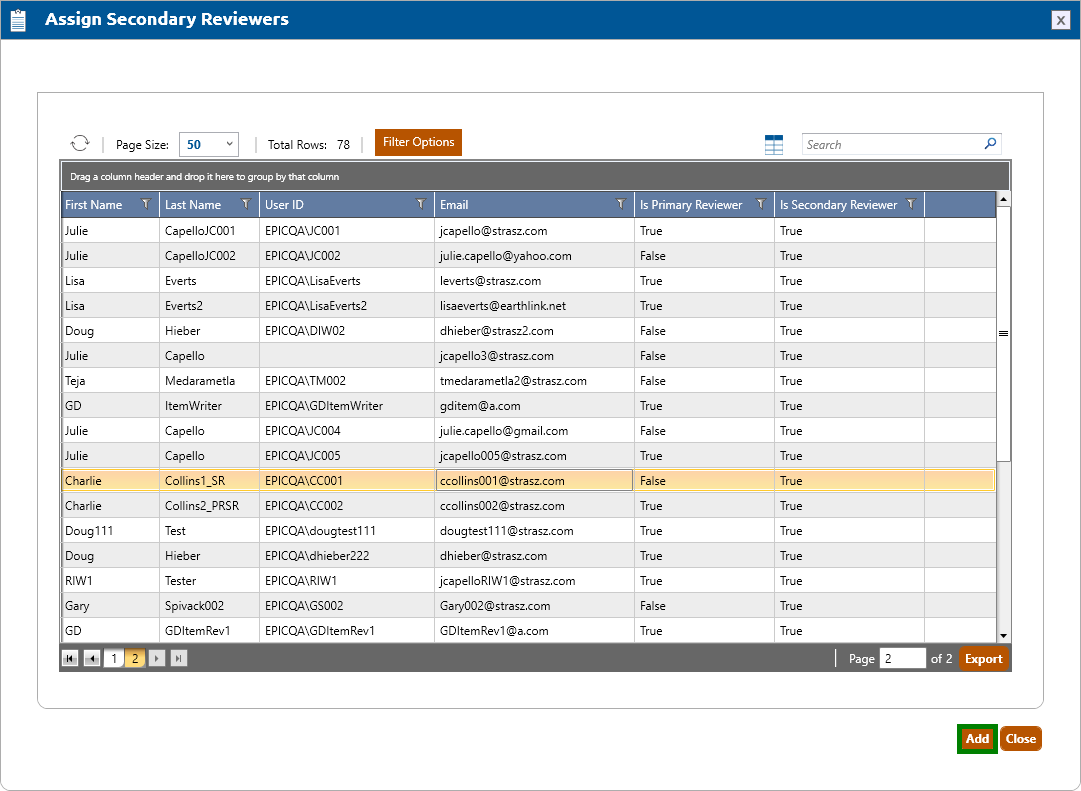Screen dimensions: 1081x791
Task: Click the Filter Options button
Action: click(x=418, y=143)
